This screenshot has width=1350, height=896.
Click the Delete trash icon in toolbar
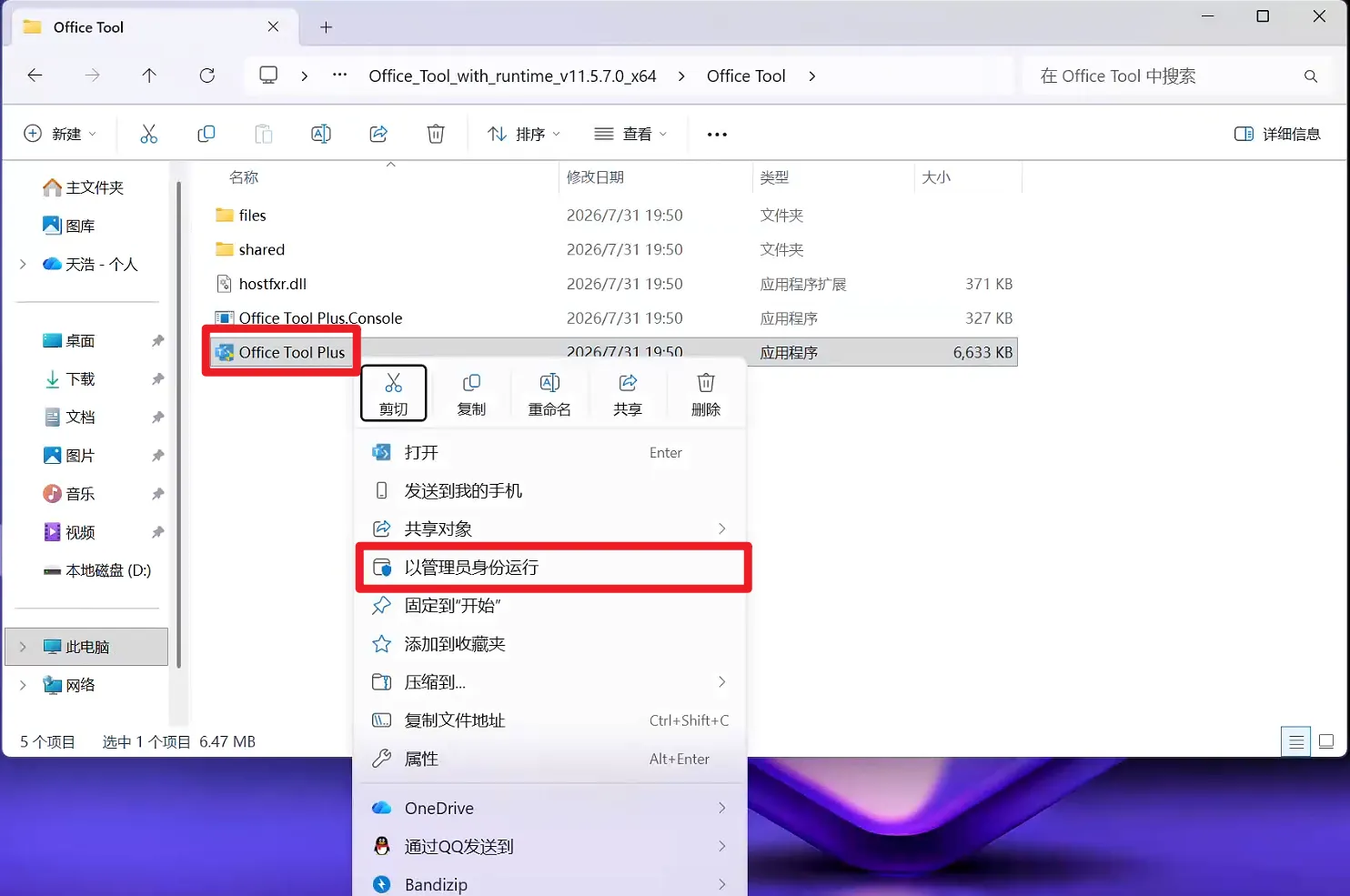436,134
